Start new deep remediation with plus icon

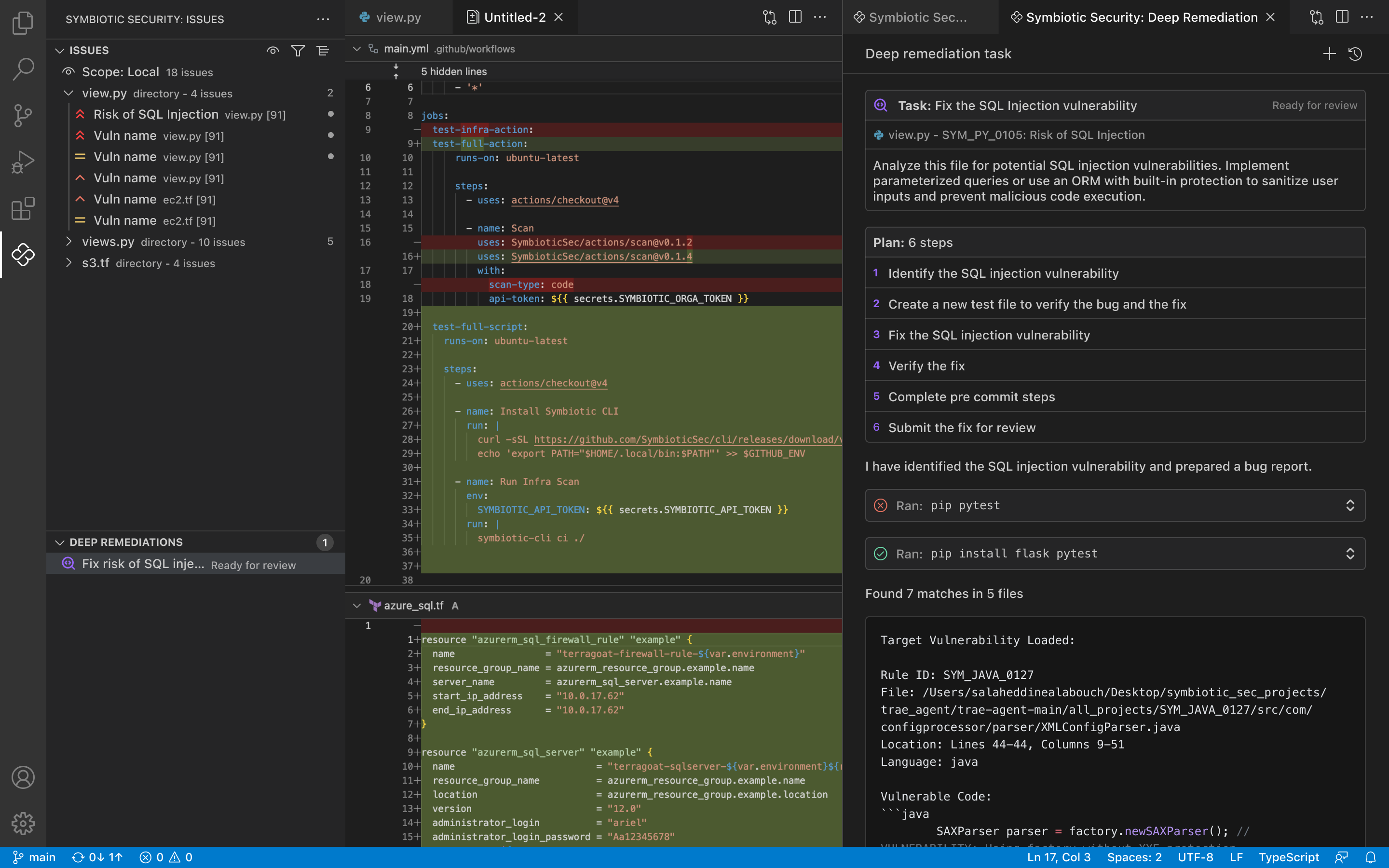1329,54
